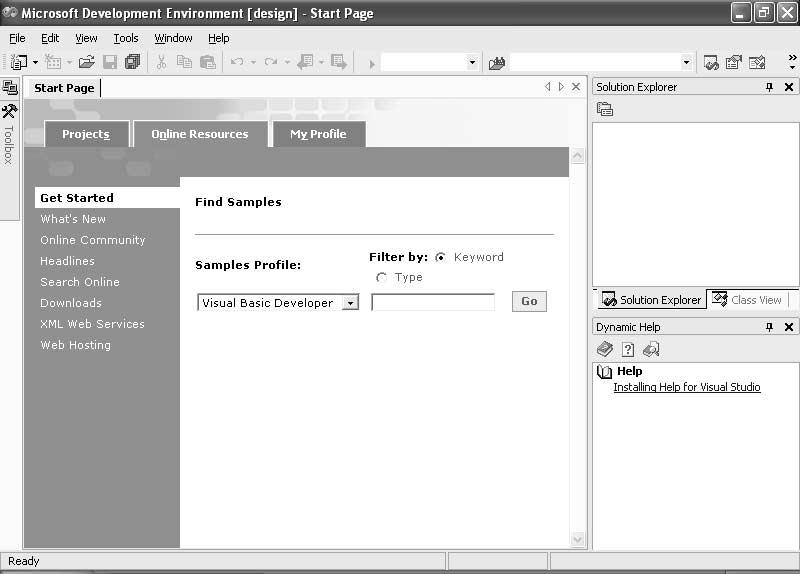Expand the Redo history dropdown arrow

point(287,63)
